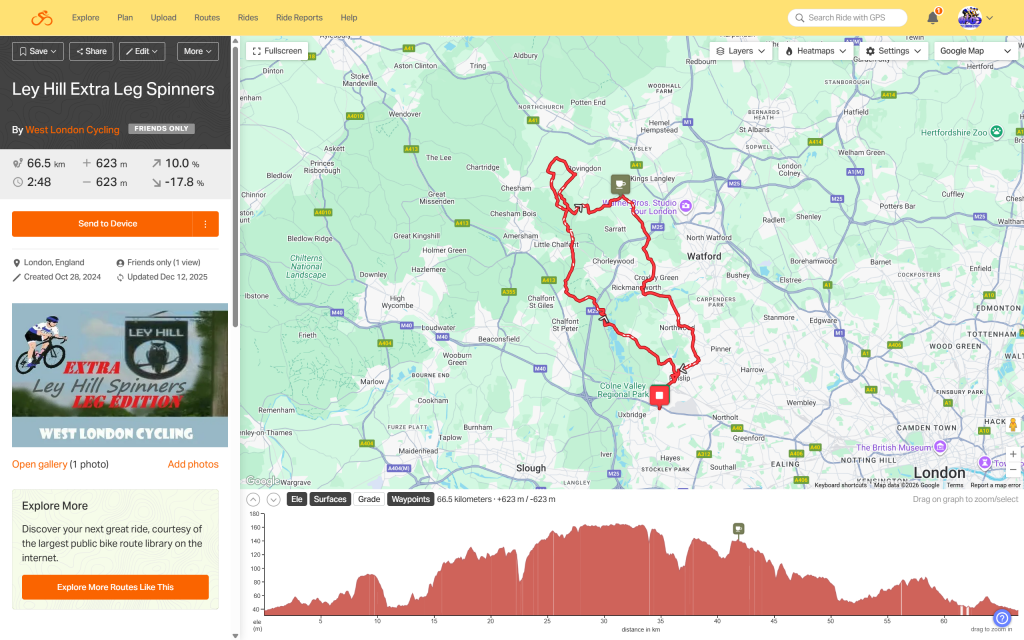This screenshot has width=1024, height=640.
Task: Open the notifications bell
Action: (932, 18)
